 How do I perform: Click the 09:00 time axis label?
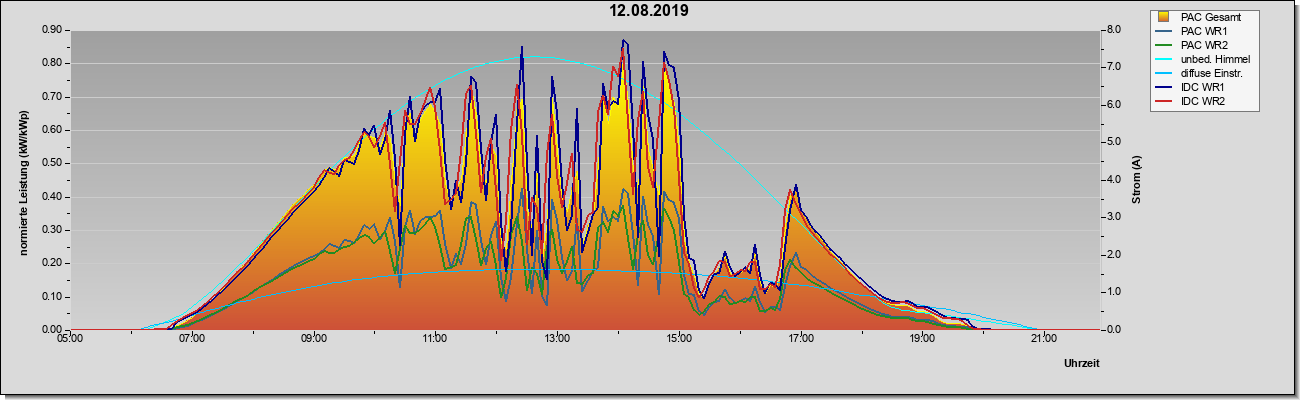[x=313, y=338]
